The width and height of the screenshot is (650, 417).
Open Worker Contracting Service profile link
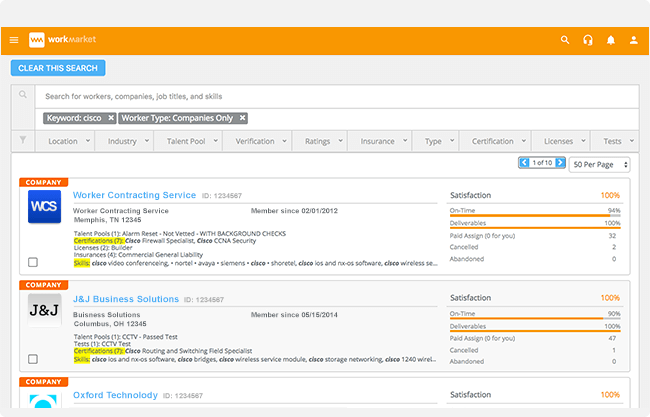point(134,195)
